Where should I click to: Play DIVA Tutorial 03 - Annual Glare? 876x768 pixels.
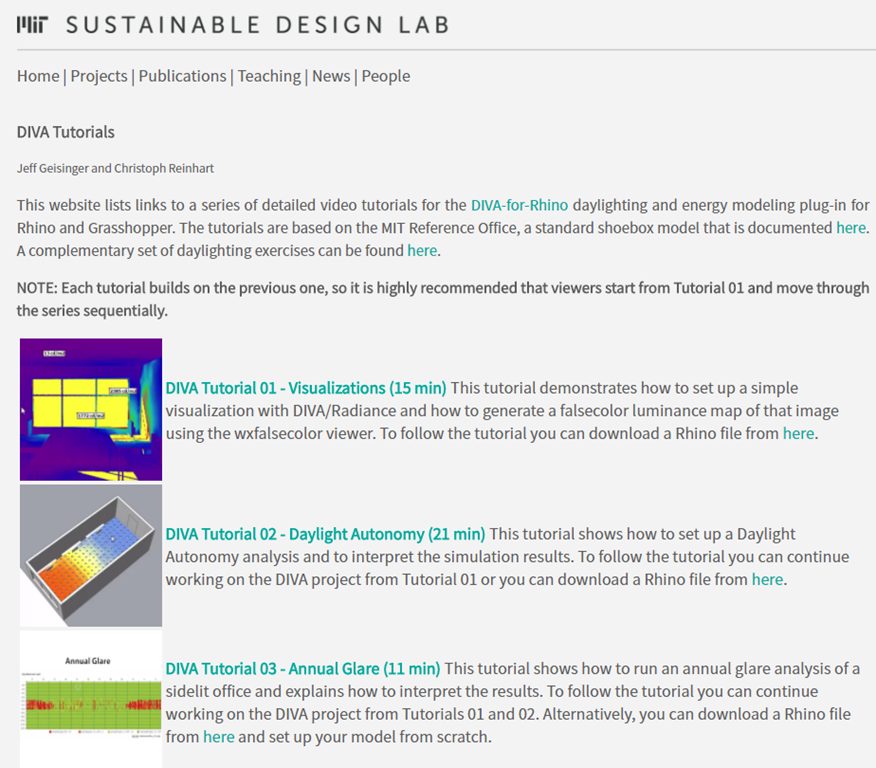(303, 669)
